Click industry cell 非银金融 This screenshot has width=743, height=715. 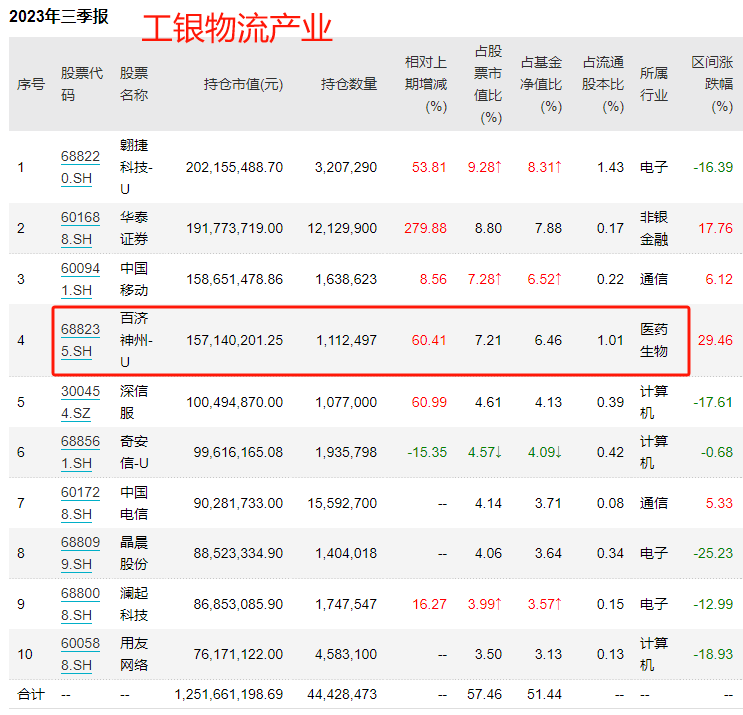click(x=653, y=228)
